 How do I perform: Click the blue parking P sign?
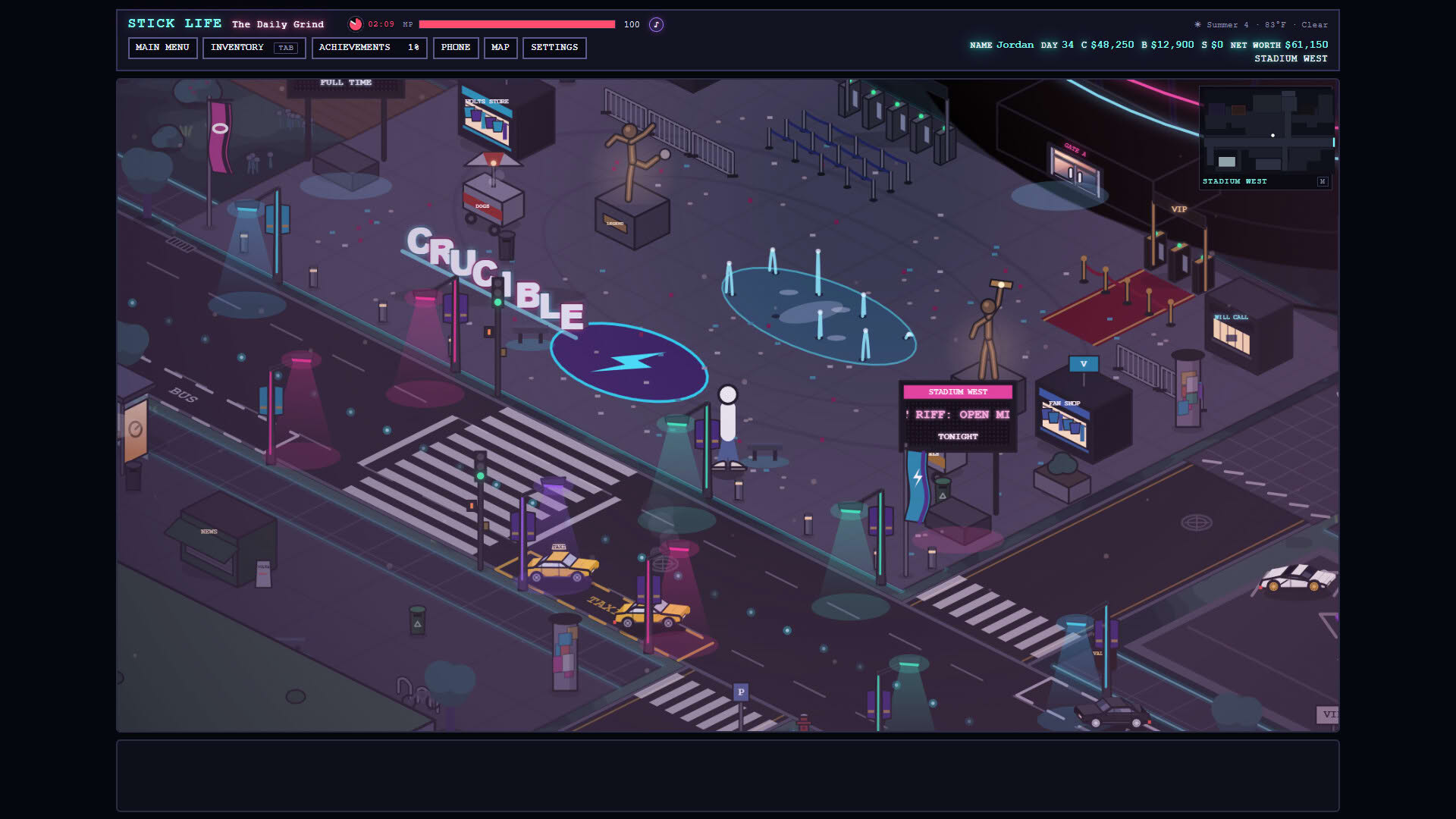741,692
